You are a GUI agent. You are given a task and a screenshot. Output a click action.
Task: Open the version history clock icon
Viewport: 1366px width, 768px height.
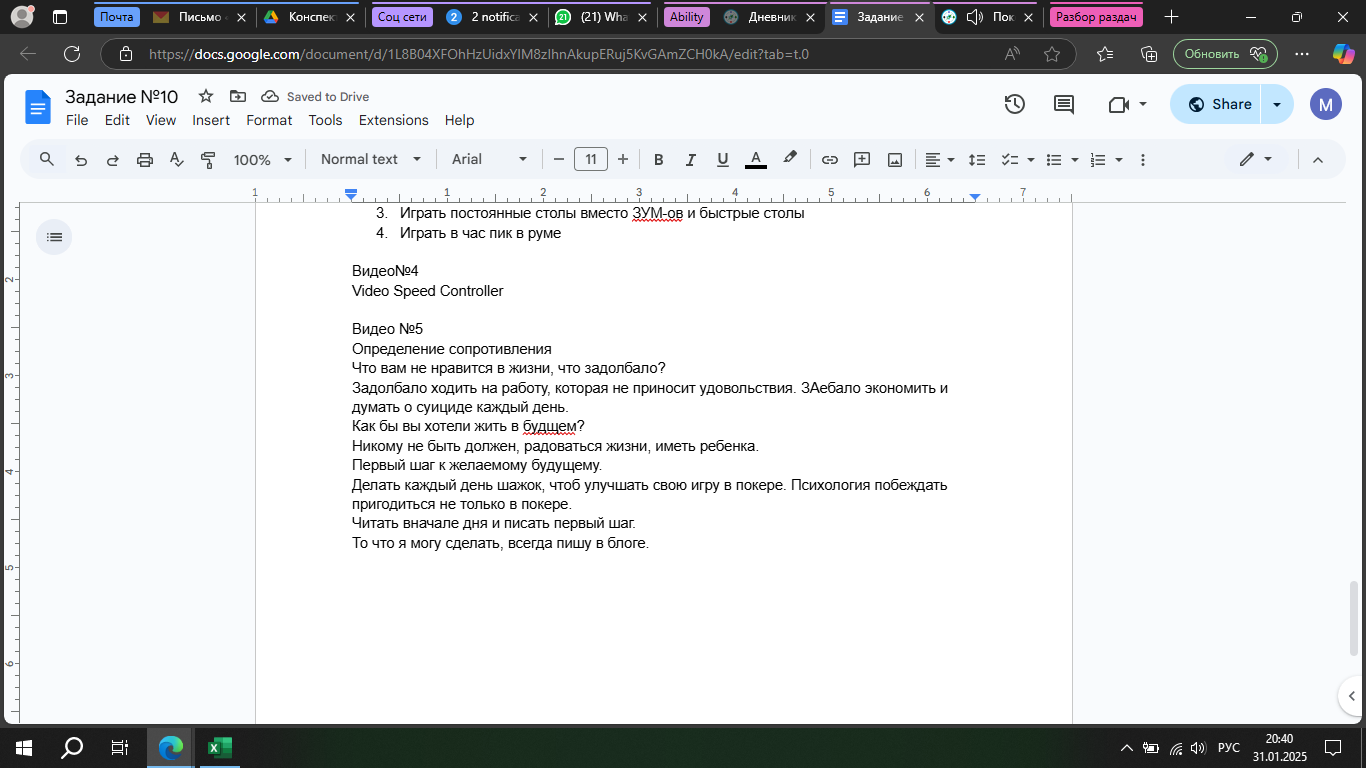pyautogui.click(x=1014, y=104)
